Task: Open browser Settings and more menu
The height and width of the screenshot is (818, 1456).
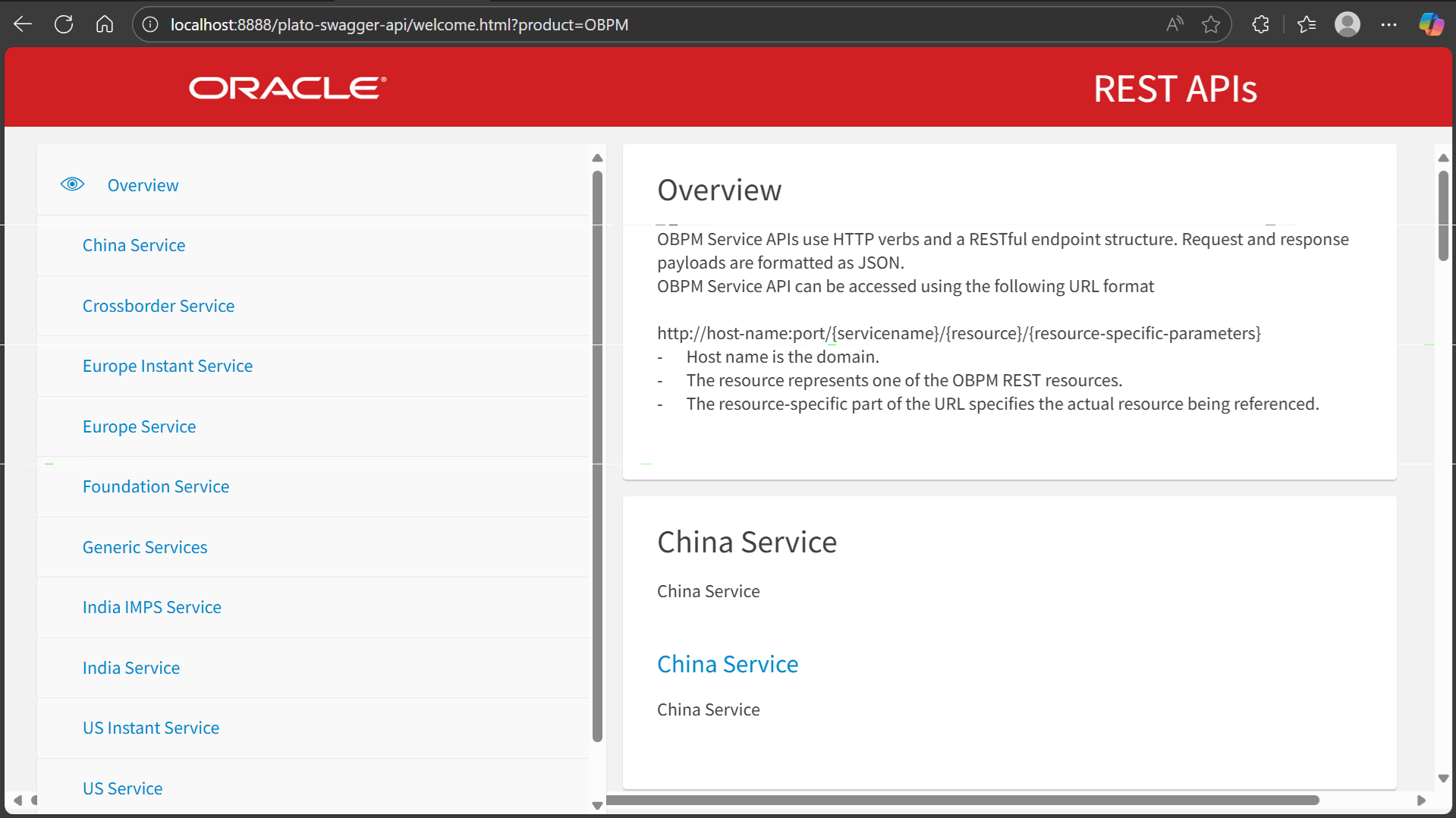Action: coord(1388,24)
